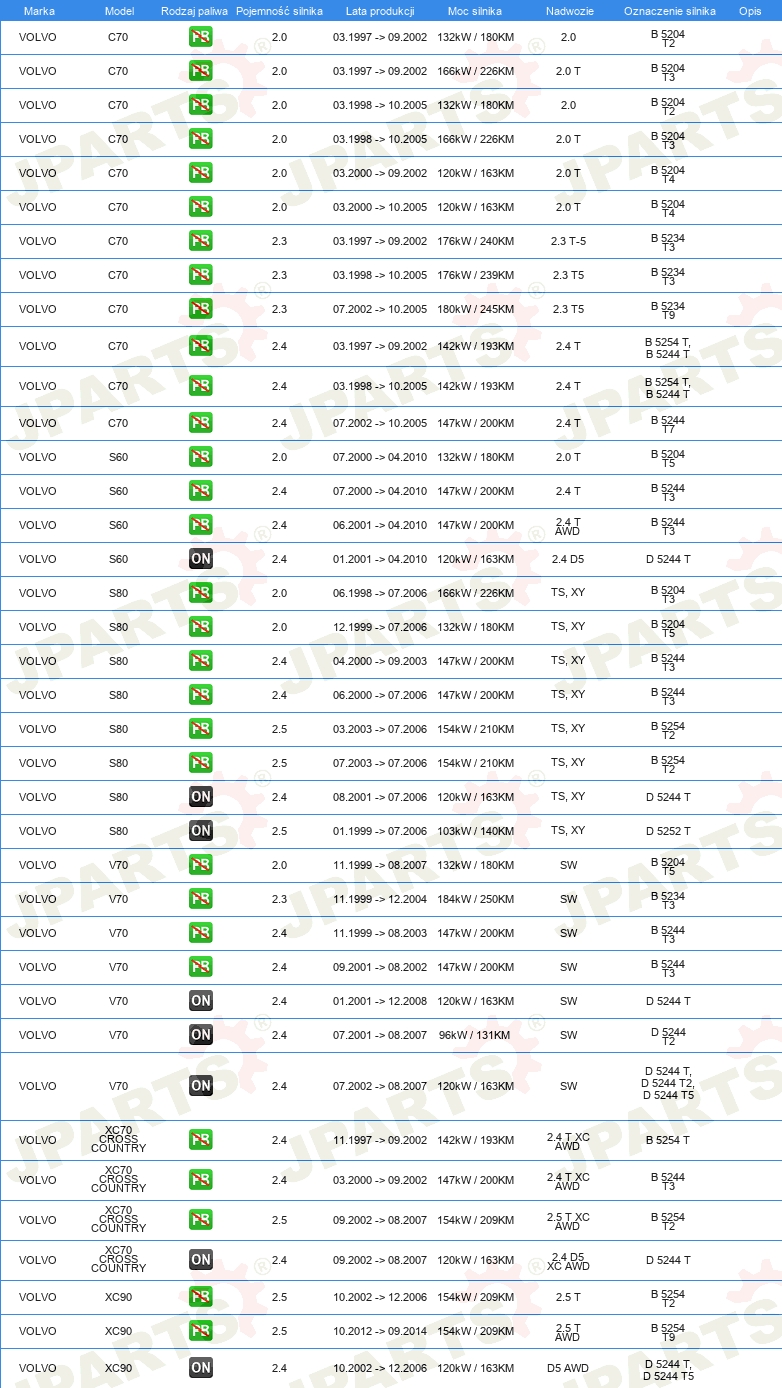Click XC70 CROSS COUNTRY in the 11.1997 row
The image size is (782, 1388).
119,1140
